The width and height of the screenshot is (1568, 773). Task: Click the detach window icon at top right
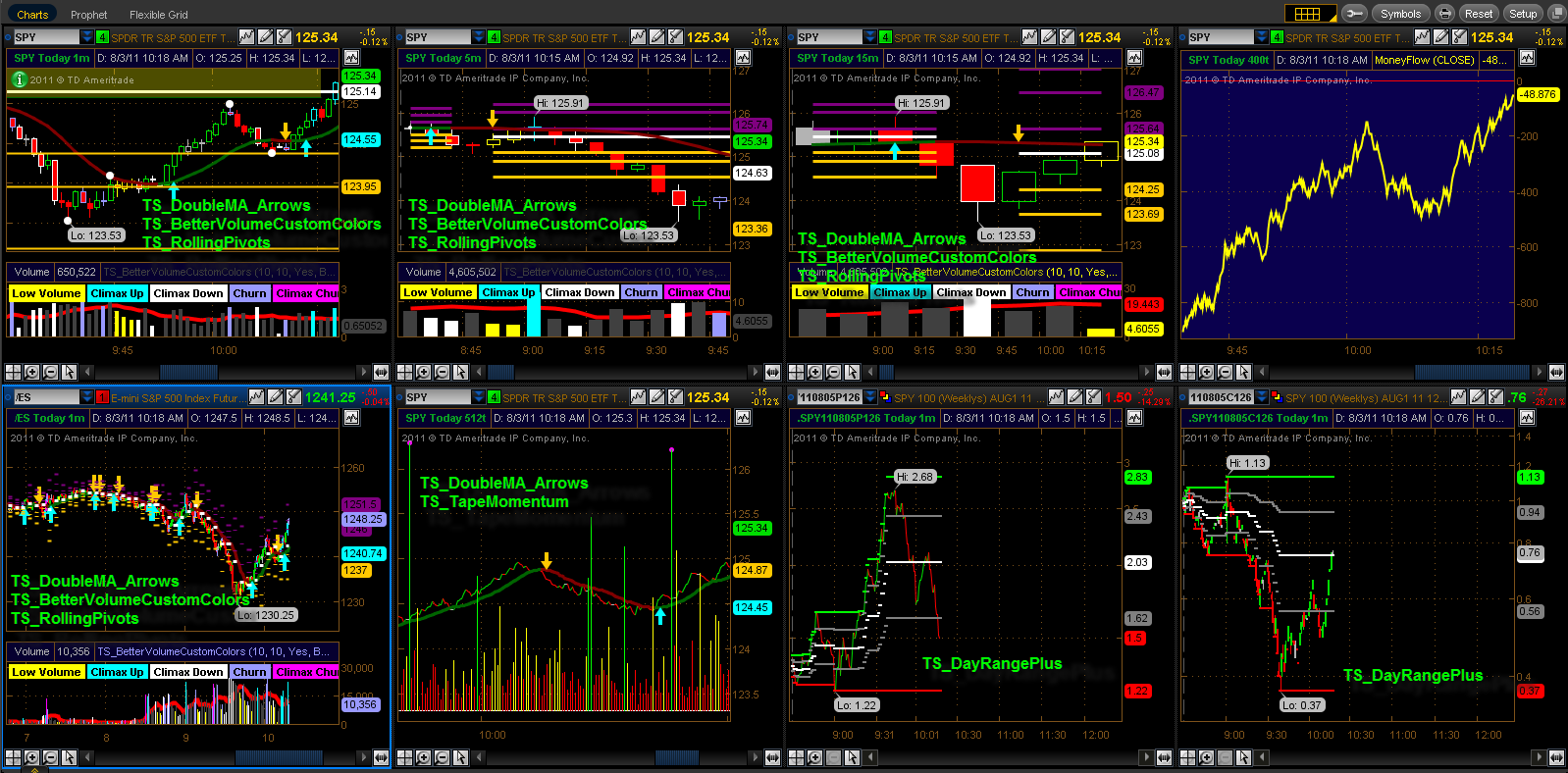tap(1555, 14)
